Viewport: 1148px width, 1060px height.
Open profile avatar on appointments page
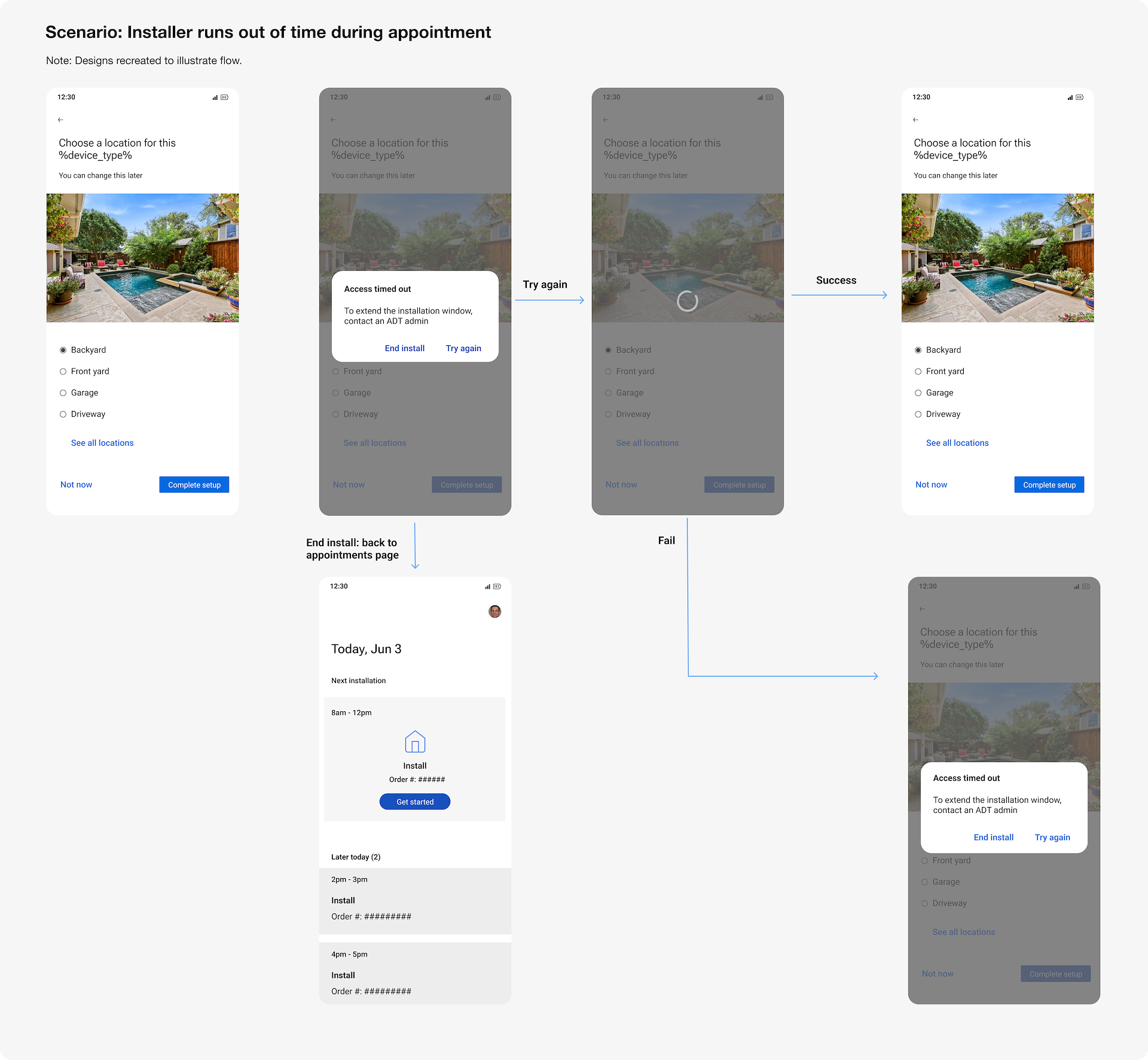tap(494, 611)
